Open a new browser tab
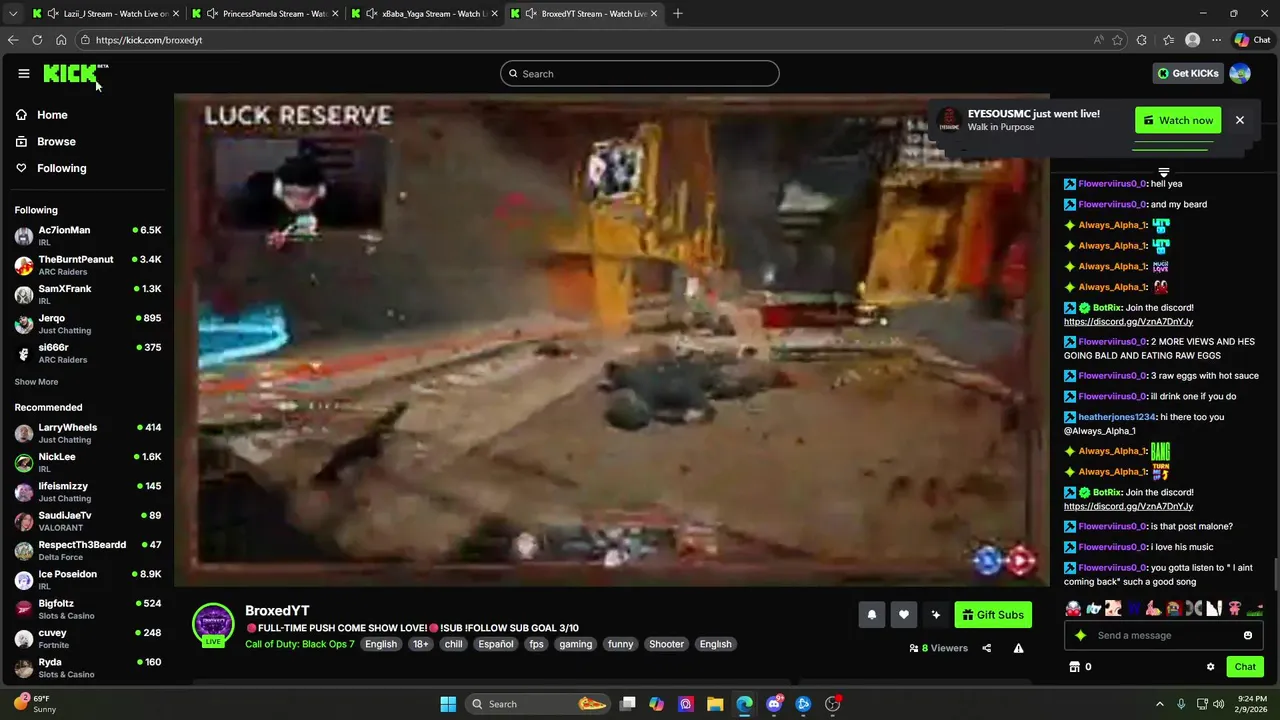Image resolution: width=1280 pixels, height=720 pixels. click(677, 14)
